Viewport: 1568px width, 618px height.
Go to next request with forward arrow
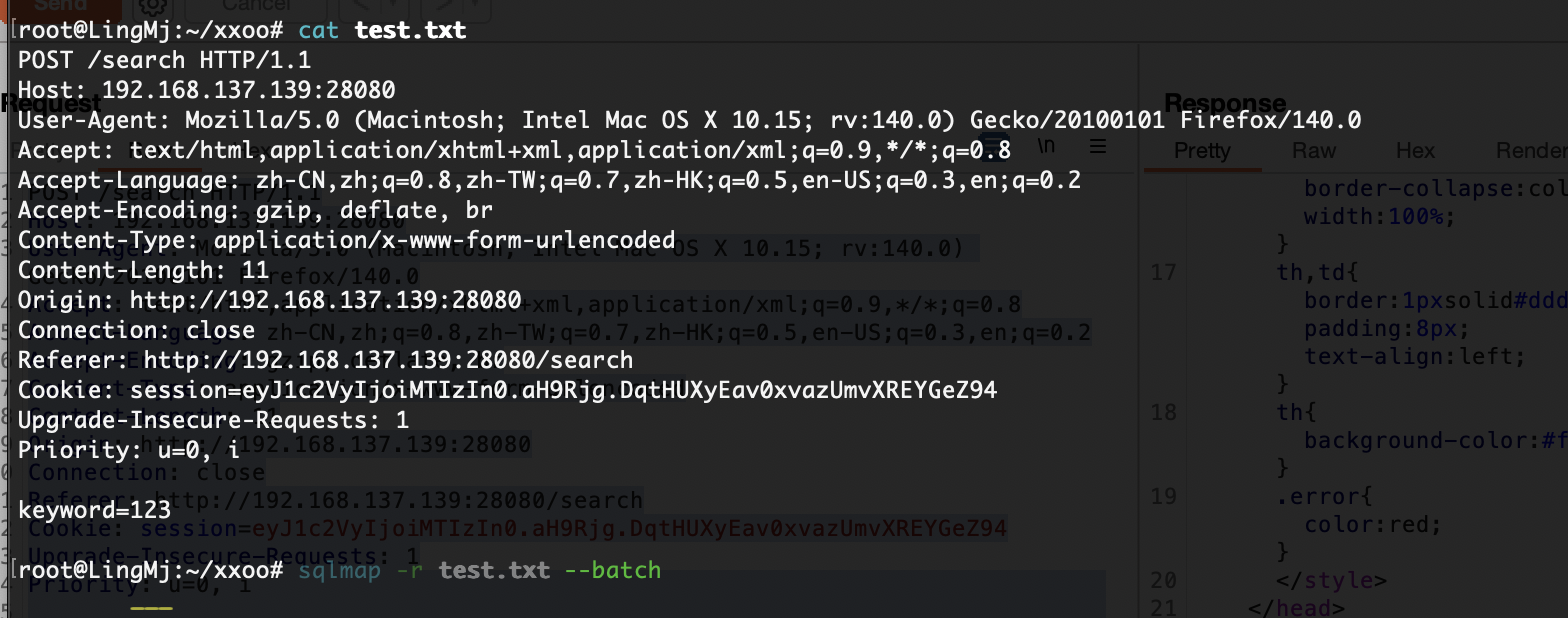439,7
